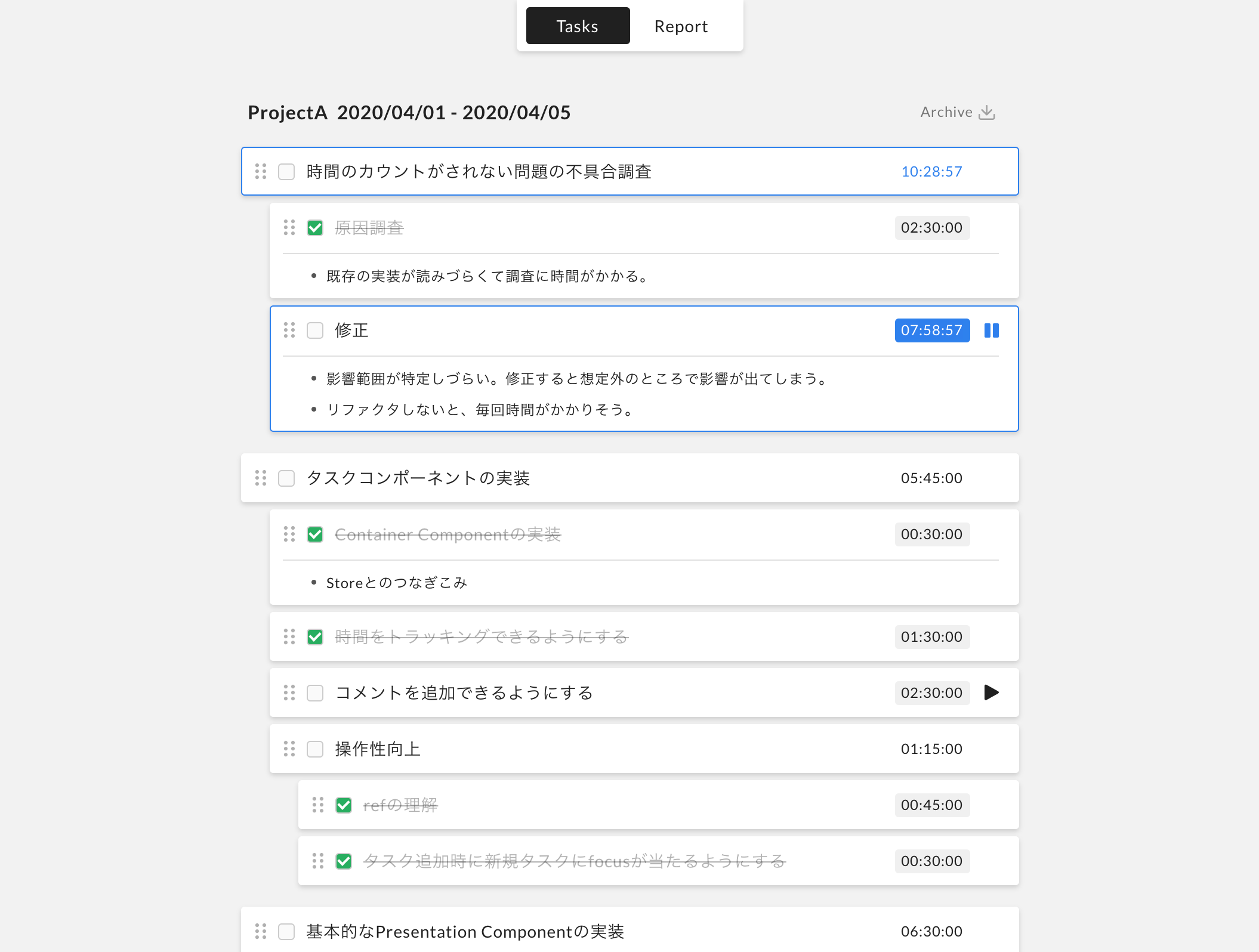The image size is (1259, 952).
Task: Click the Archive download icon
Action: coord(987,112)
